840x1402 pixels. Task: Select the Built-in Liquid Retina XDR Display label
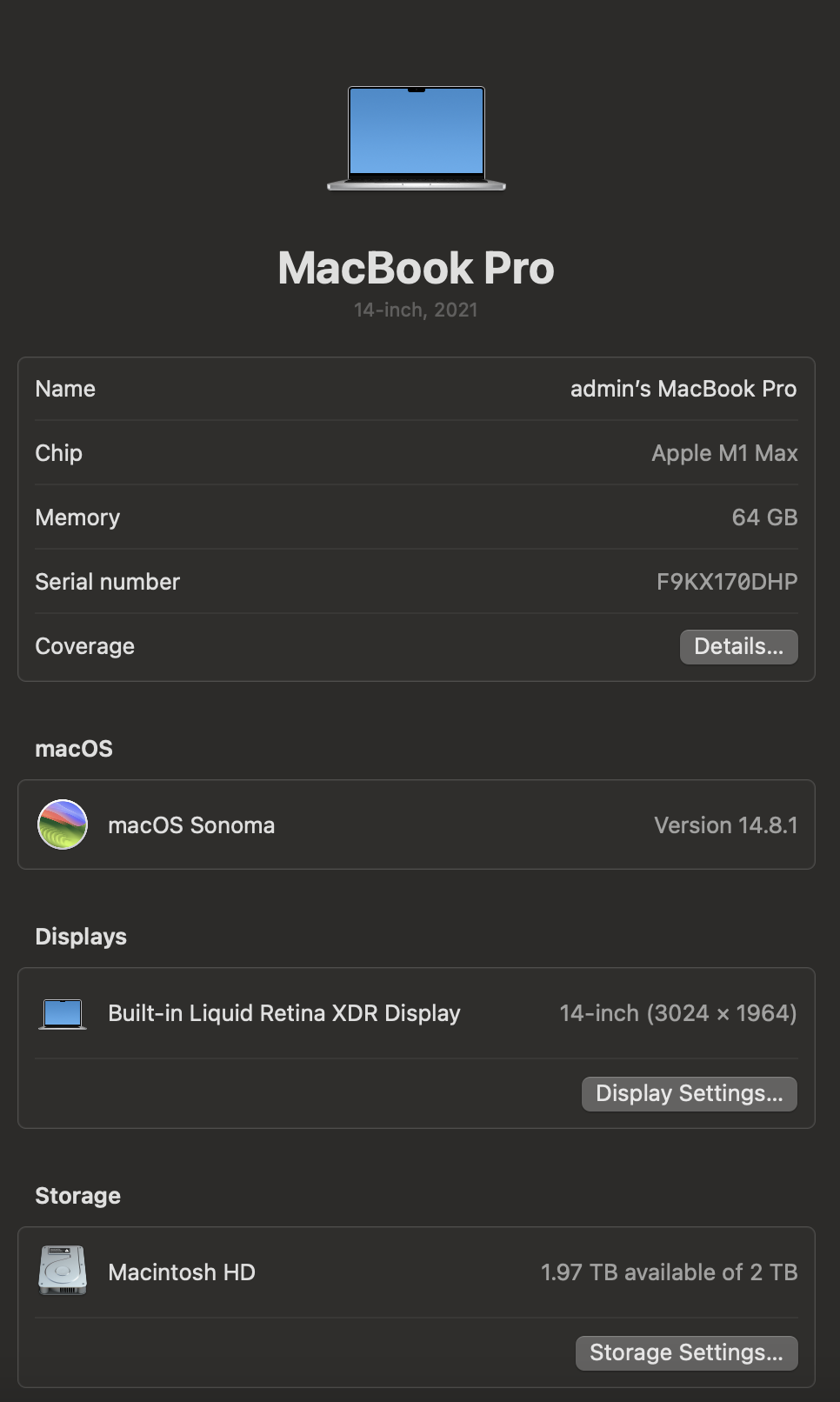pyautogui.click(x=283, y=1013)
